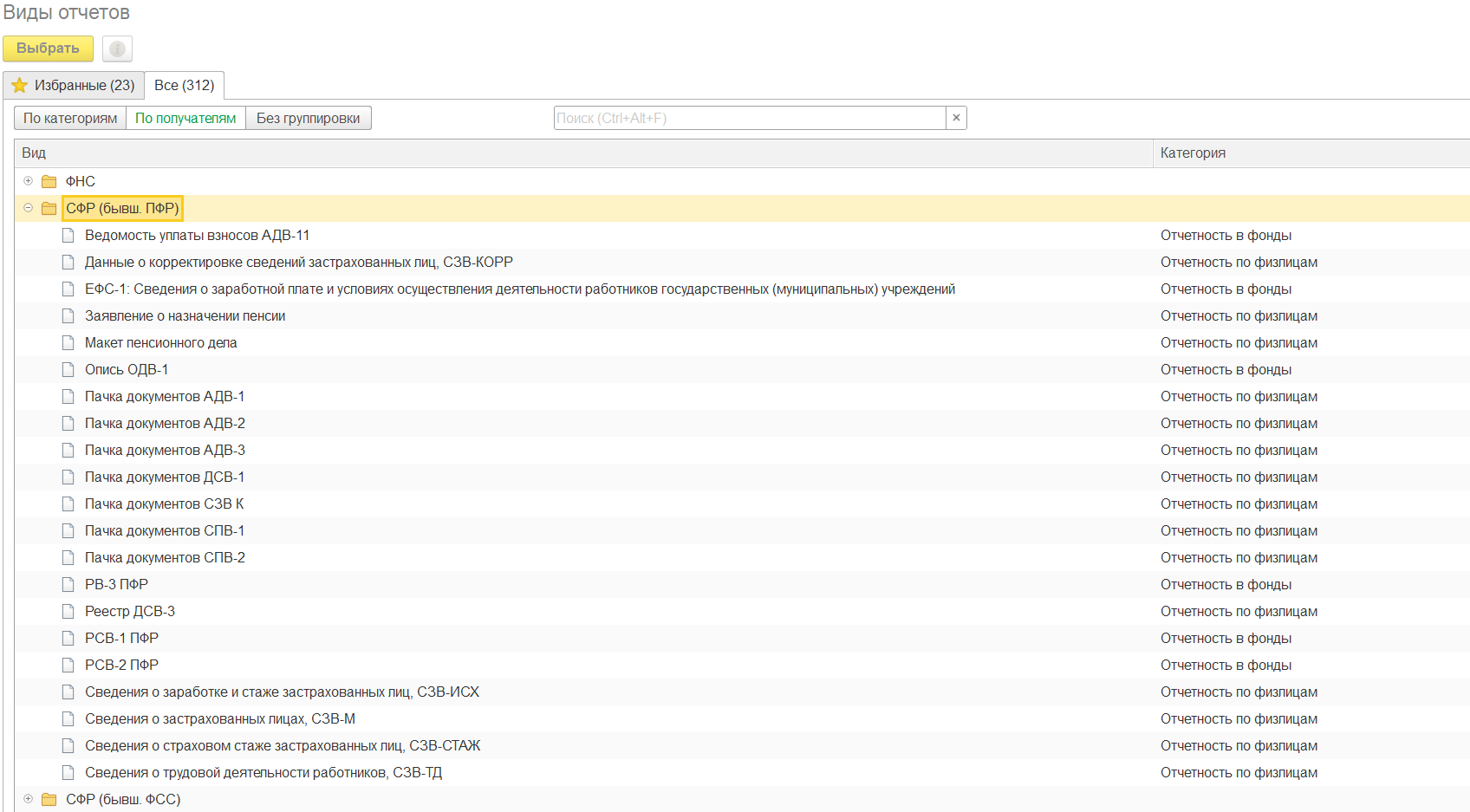Image resolution: width=1470 pixels, height=812 pixels.
Task: Click document icon of Реестр ДСВ-3
Action: pyautogui.click(x=68, y=611)
